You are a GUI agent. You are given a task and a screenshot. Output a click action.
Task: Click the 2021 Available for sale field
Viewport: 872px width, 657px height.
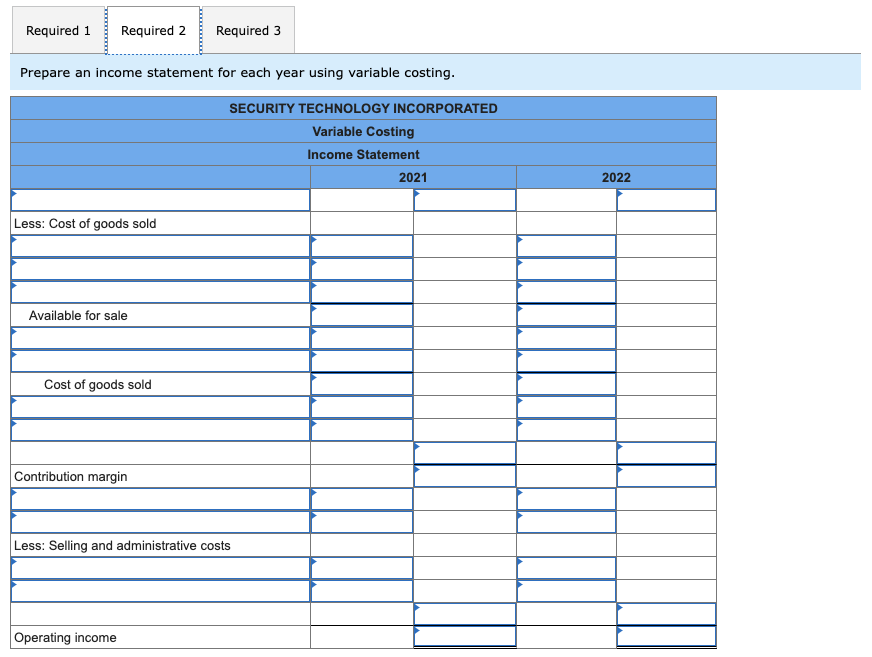click(x=362, y=315)
